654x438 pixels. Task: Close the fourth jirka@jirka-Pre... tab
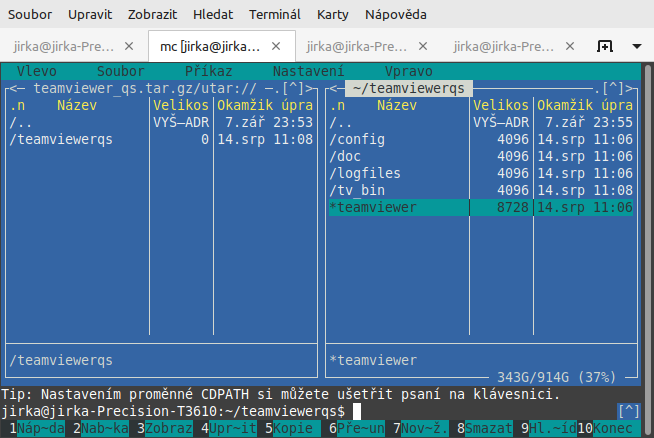pyautogui.click(x=570, y=46)
